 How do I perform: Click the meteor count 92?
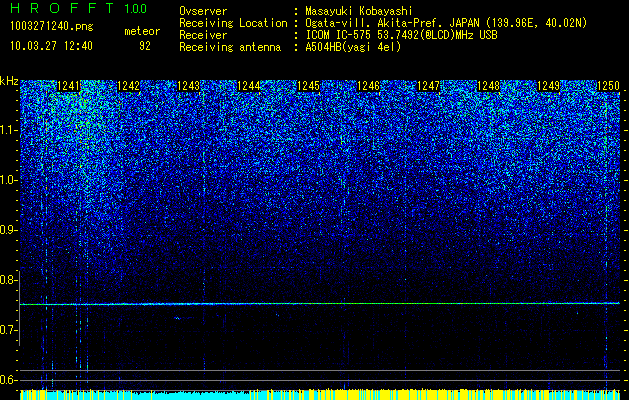point(145,46)
